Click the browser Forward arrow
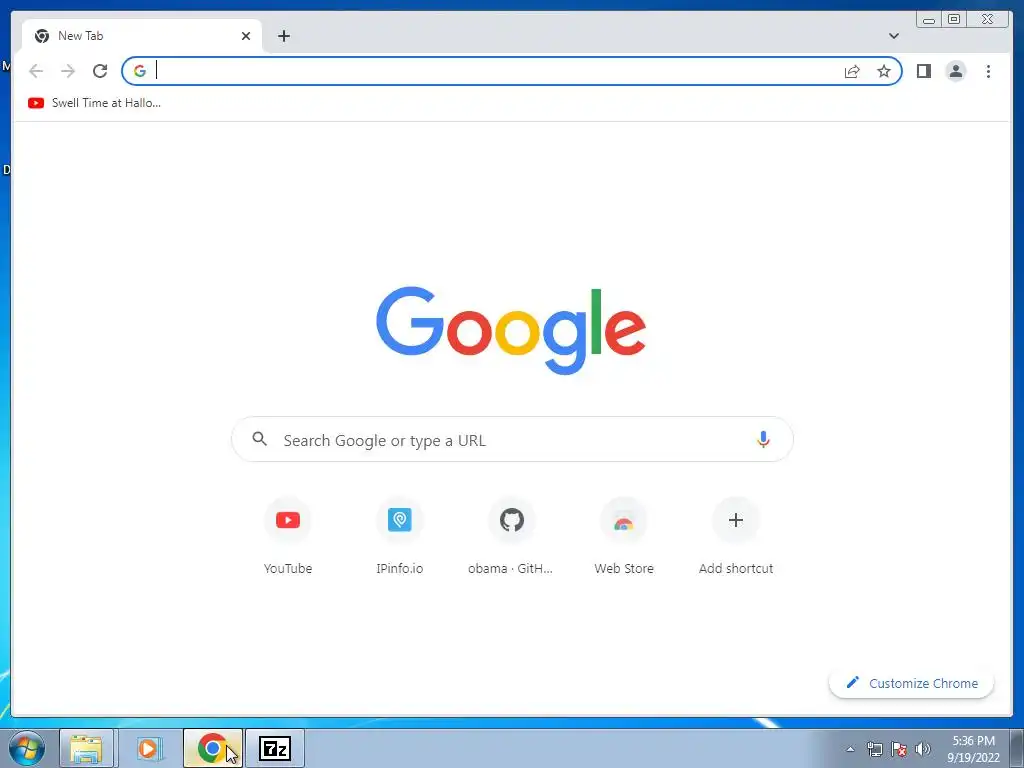Viewport: 1024px width, 768px height. [68, 71]
